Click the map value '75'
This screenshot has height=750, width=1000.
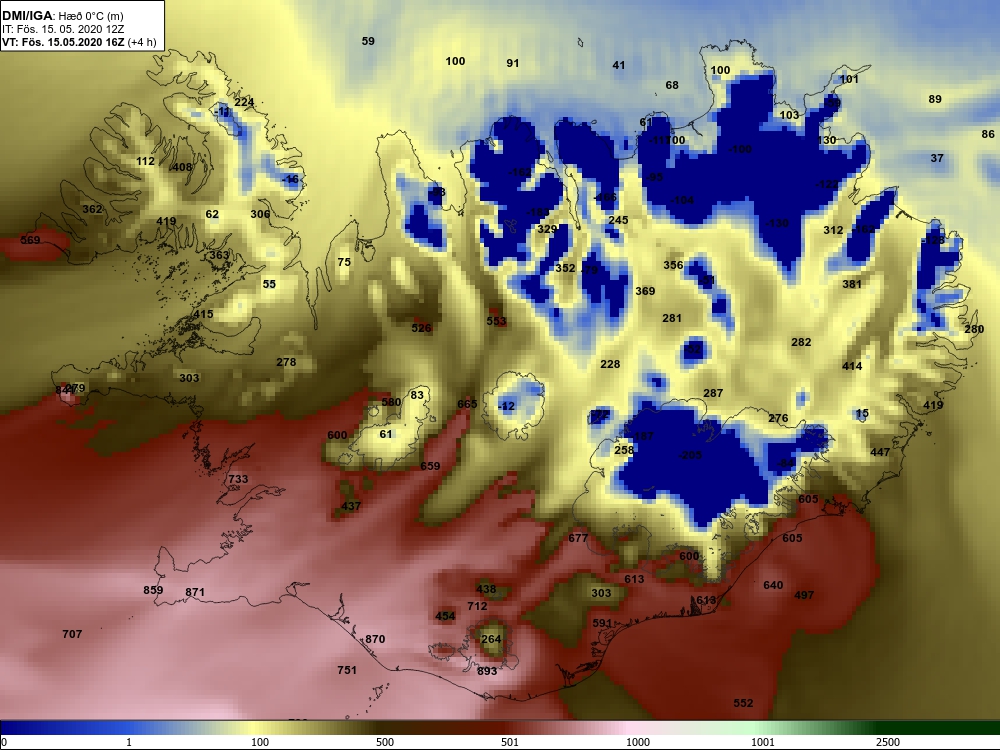[x=344, y=262]
